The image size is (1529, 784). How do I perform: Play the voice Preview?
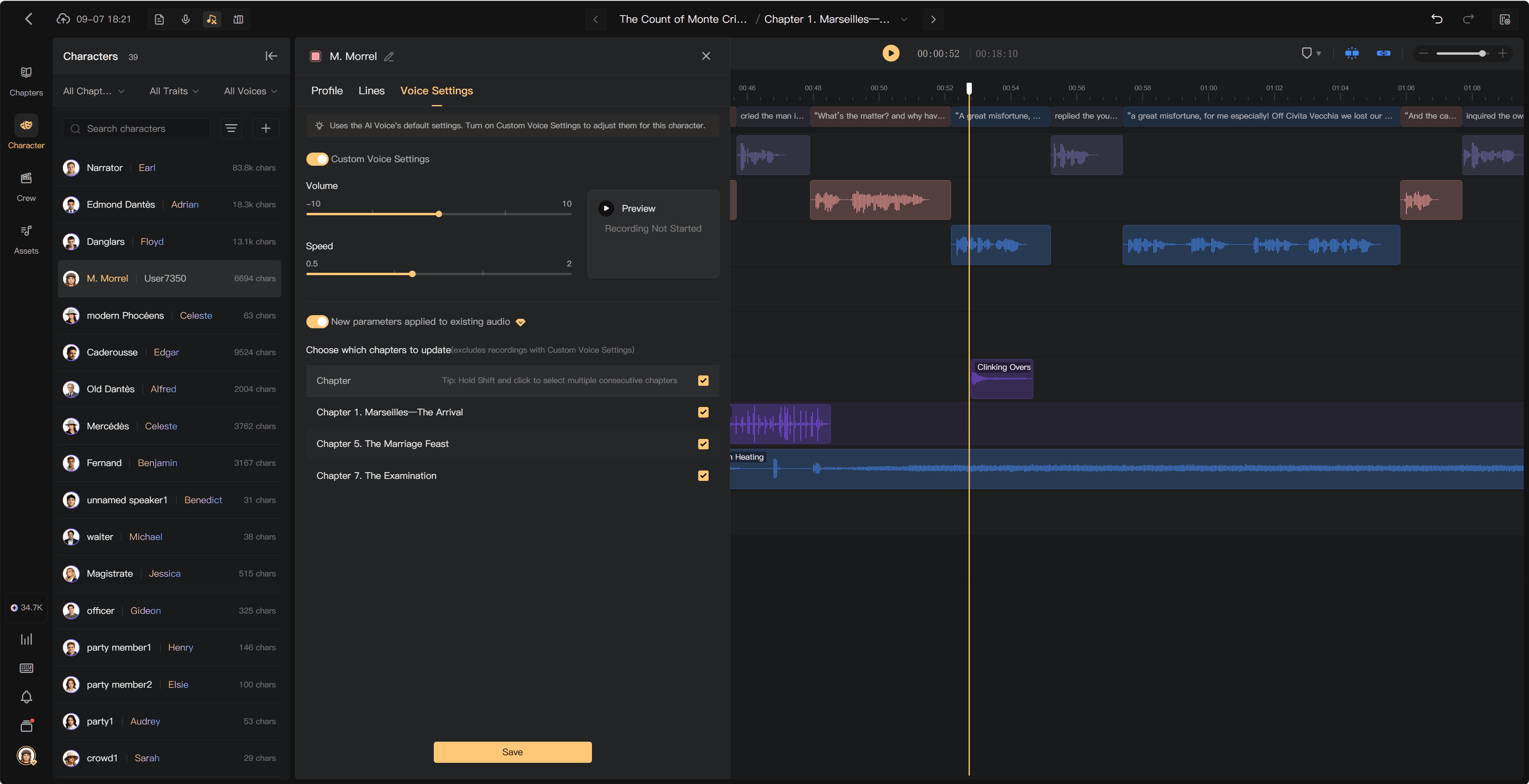coord(606,208)
